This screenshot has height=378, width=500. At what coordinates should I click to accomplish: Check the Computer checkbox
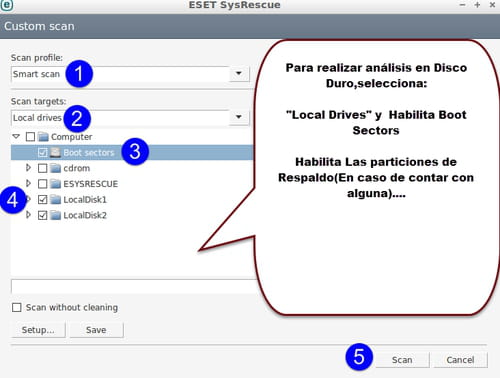pyautogui.click(x=30, y=137)
